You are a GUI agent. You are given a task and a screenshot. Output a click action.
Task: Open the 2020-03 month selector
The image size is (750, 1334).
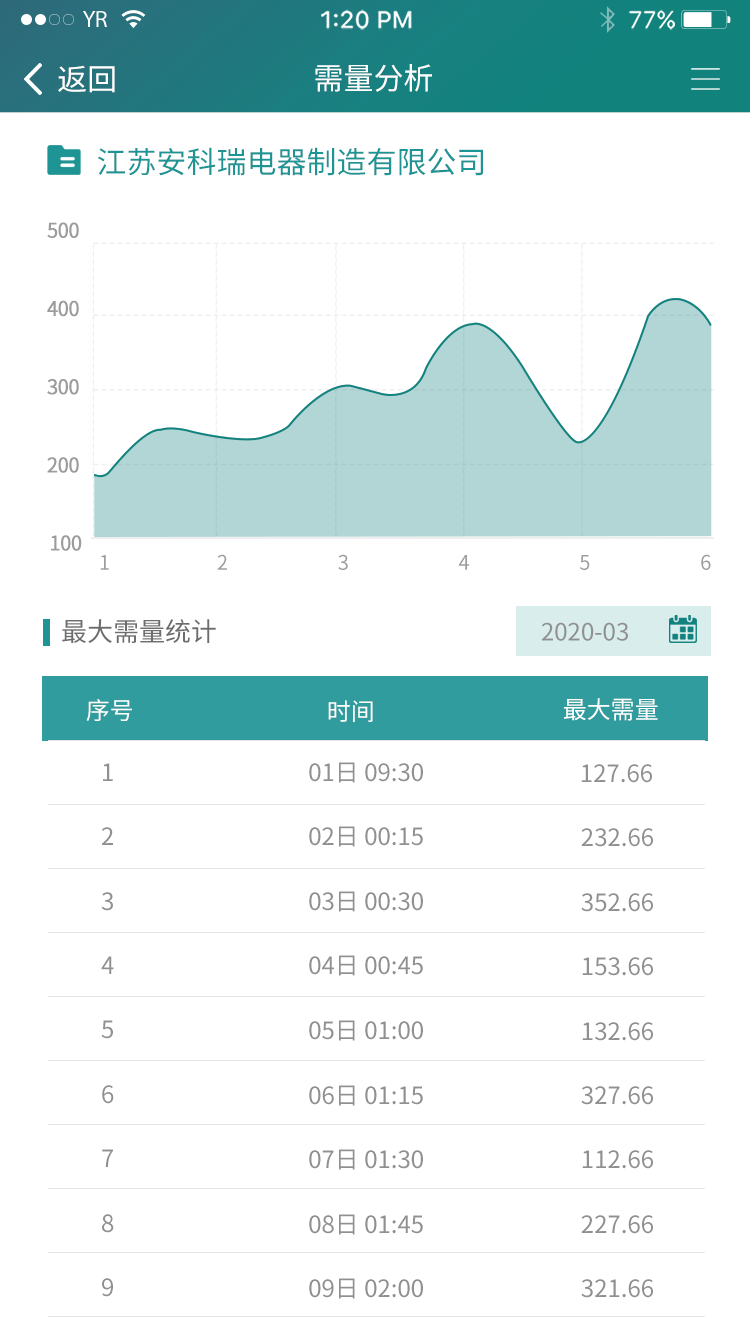[x=585, y=632]
